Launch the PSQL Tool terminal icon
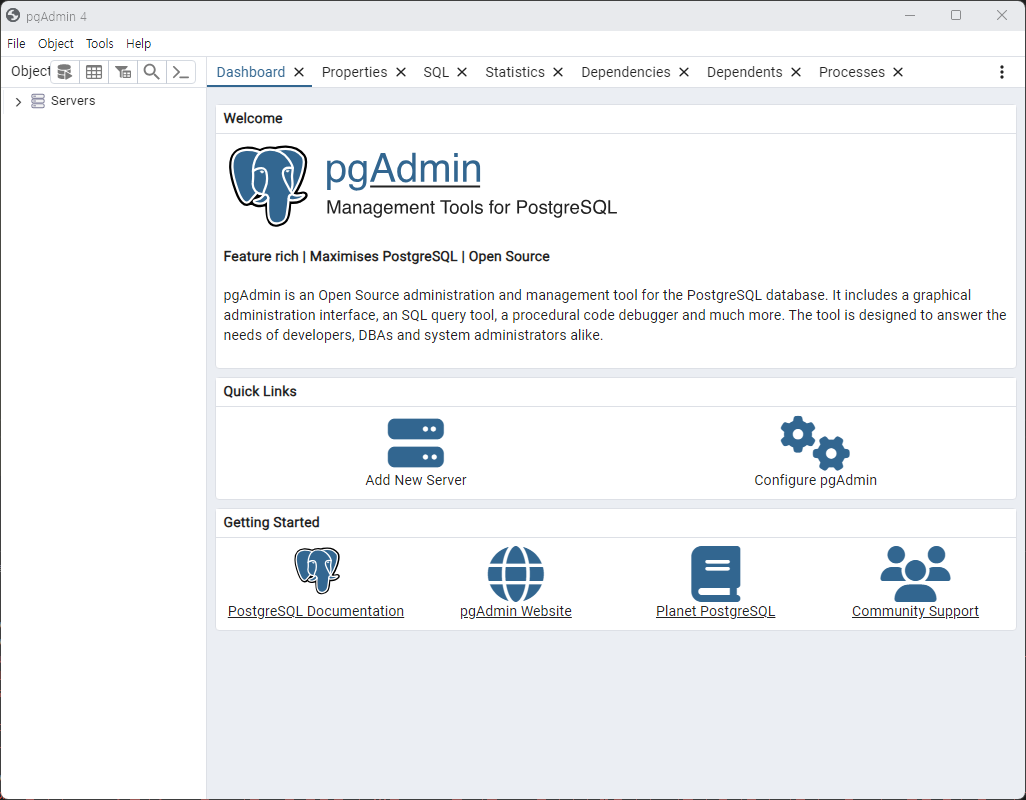The image size is (1026, 800). click(181, 72)
